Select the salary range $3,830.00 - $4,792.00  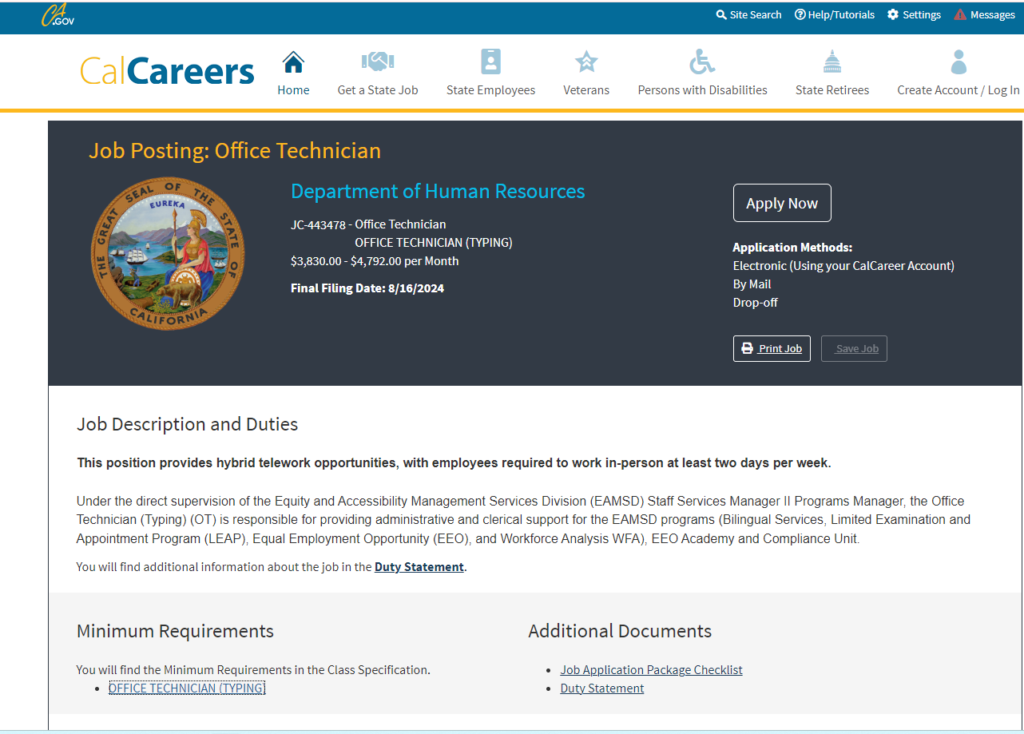click(x=346, y=261)
